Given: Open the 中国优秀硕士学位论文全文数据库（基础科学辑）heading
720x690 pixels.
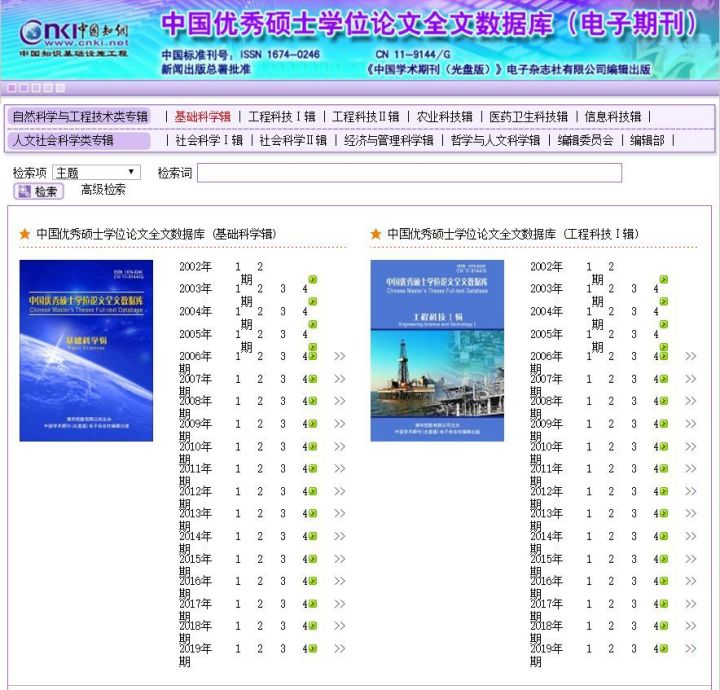Looking at the screenshot, I should click(x=157, y=234).
